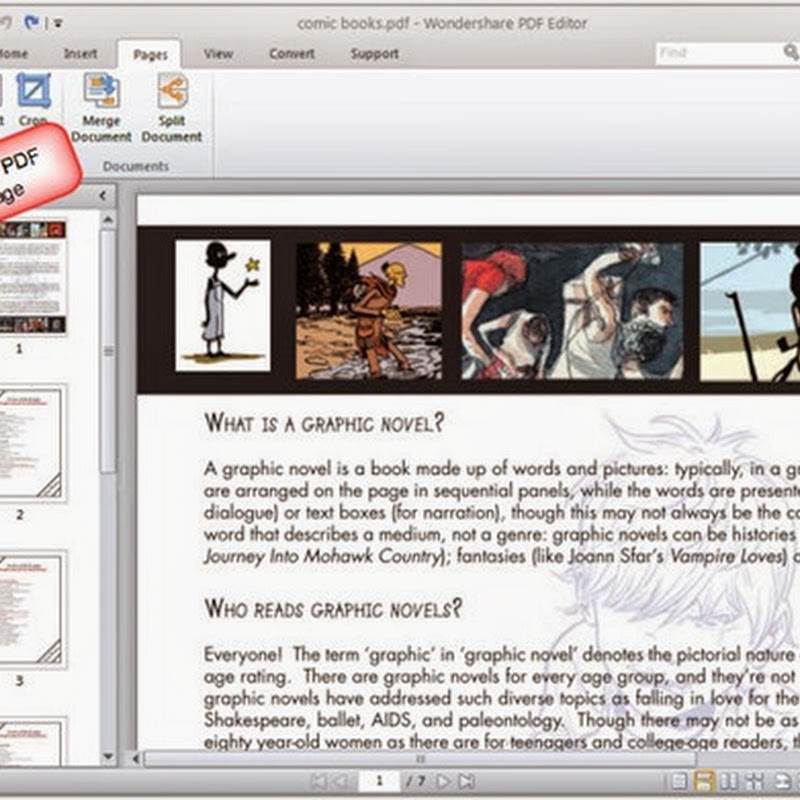The image size is (800, 800).
Task: Switch to single page view mode icon
Action: tap(679, 781)
